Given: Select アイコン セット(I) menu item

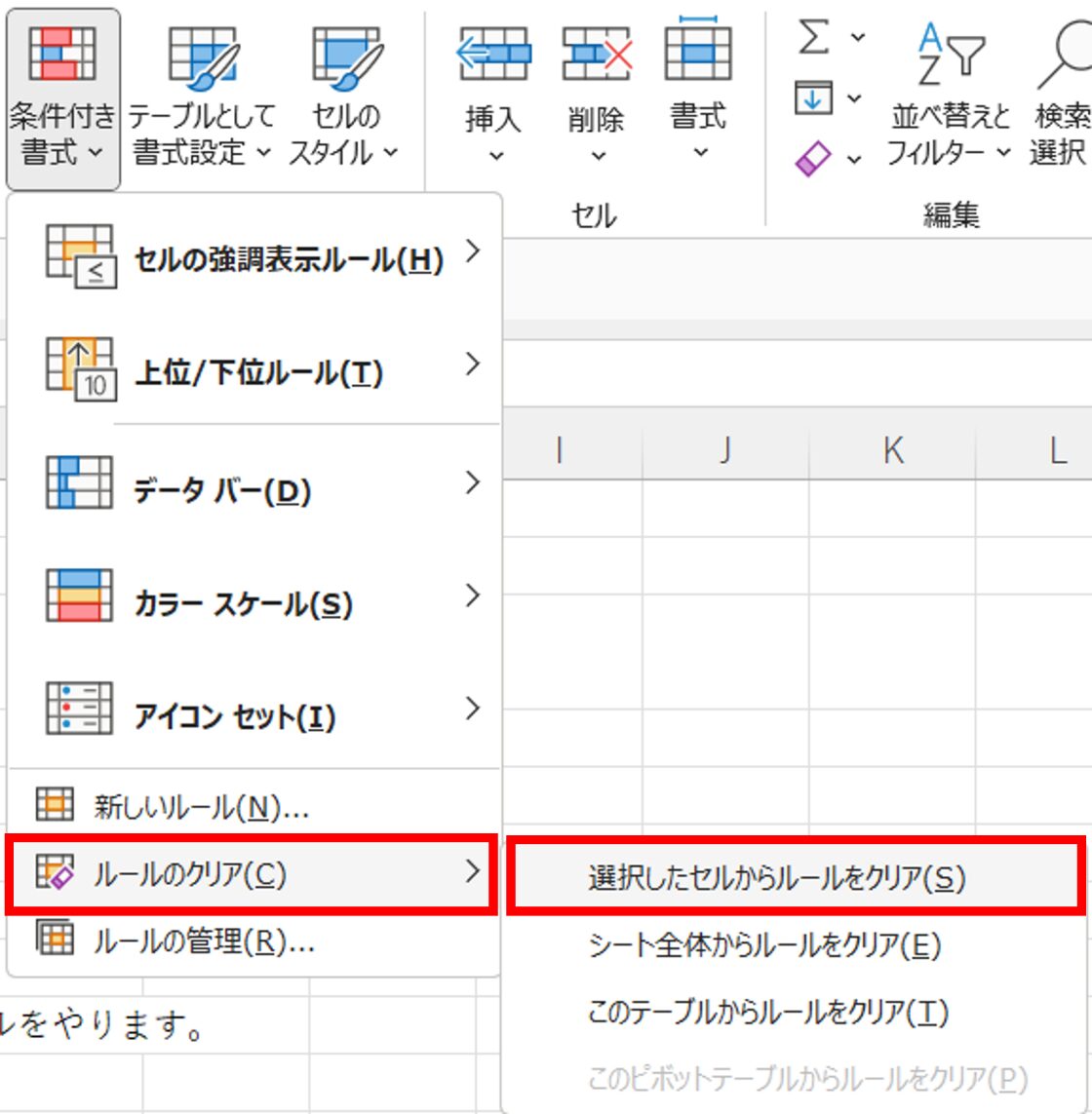Looking at the screenshot, I should point(254,709).
